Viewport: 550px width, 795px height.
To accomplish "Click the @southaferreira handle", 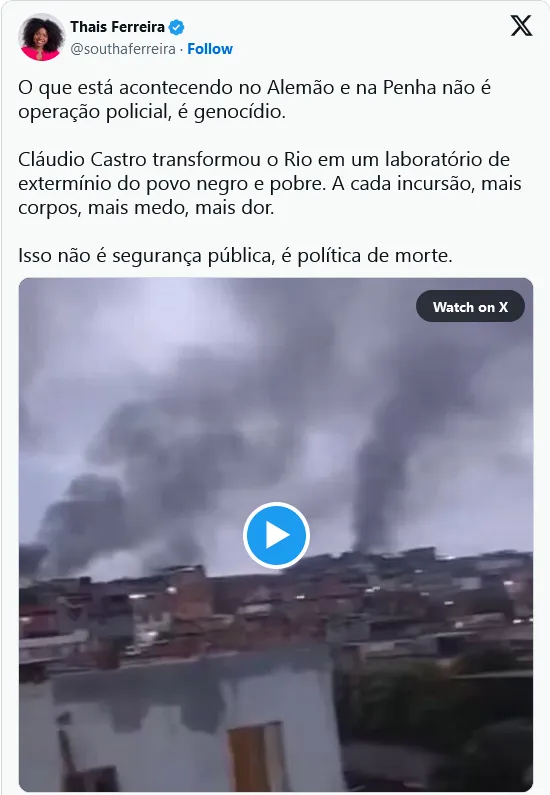I will click(x=123, y=49).
